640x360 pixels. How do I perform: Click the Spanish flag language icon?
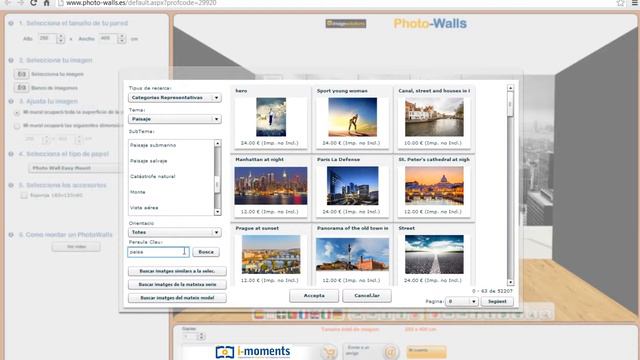[259, 315]
